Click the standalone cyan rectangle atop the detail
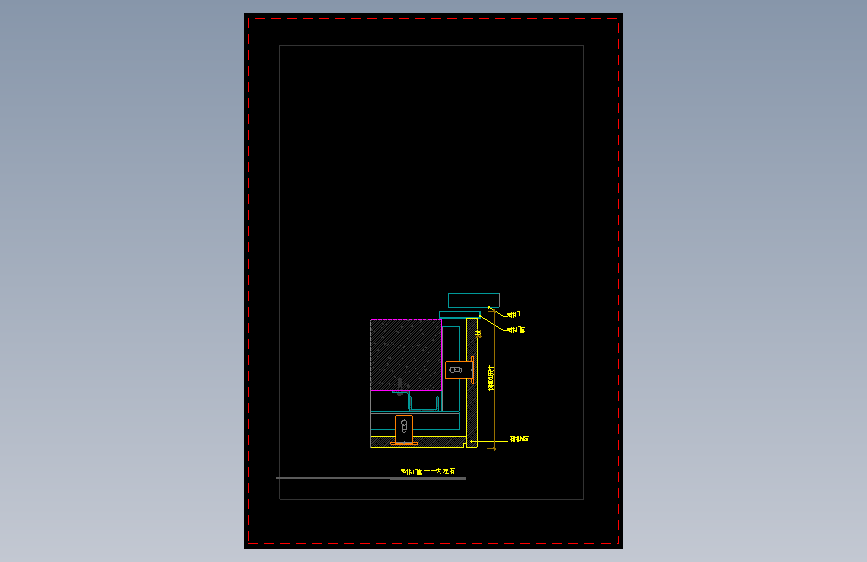867x562 pixels. click(474, 300)
